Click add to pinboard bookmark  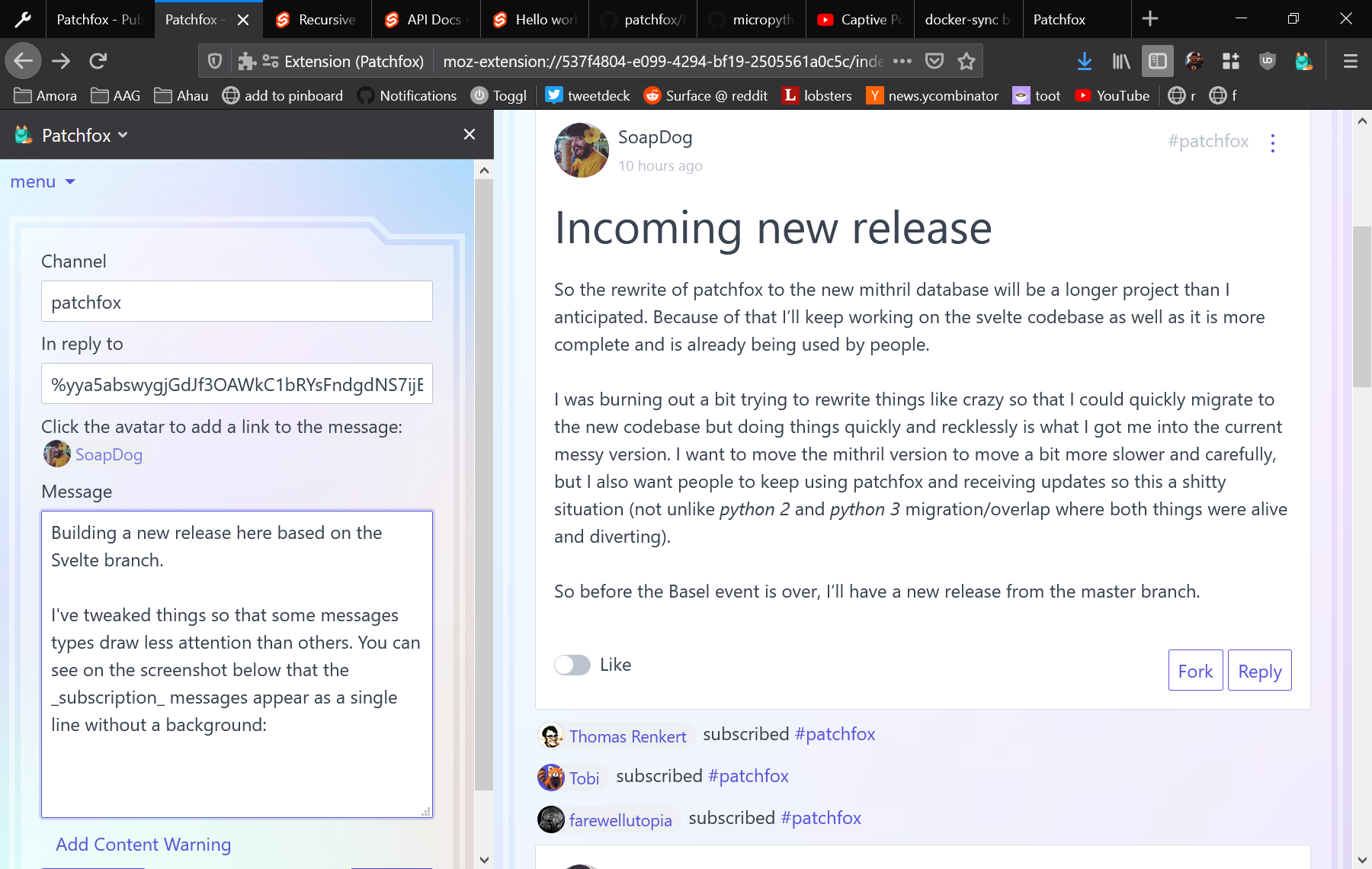point(283,95)
